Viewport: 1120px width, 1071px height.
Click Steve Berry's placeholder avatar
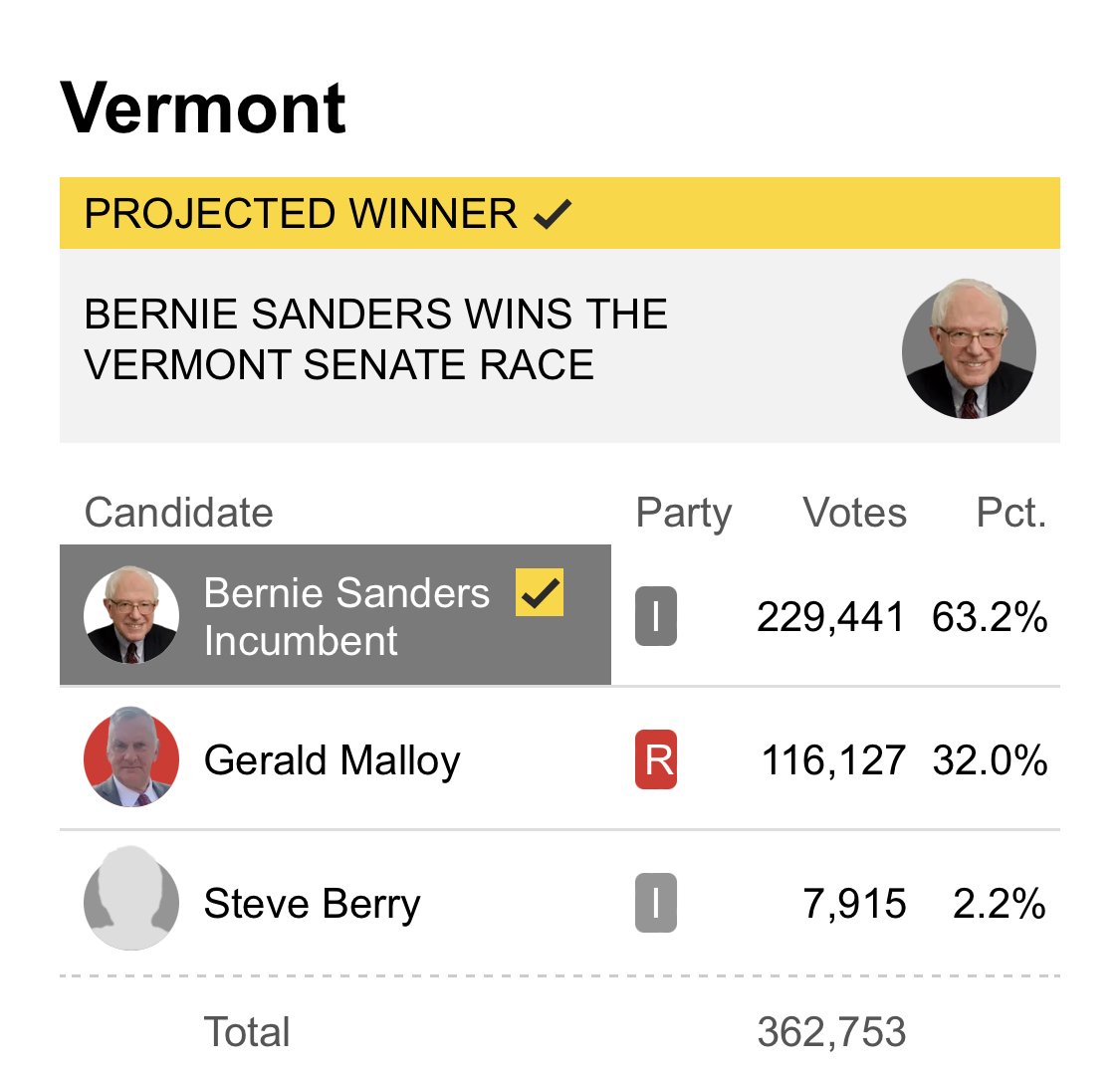pos(131,902)
